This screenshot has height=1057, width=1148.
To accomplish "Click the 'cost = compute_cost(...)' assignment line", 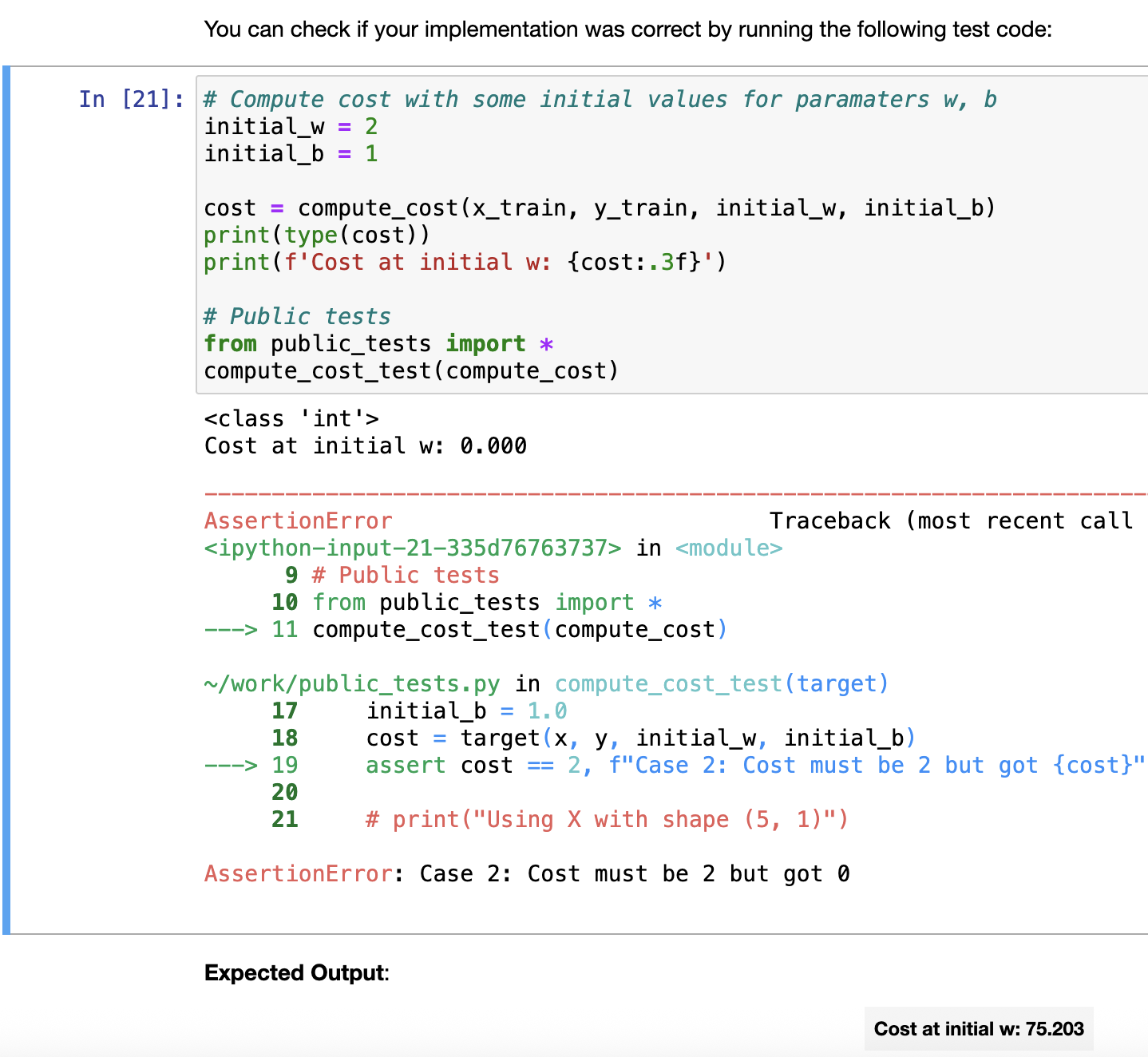I will click(x=599, y=208).
